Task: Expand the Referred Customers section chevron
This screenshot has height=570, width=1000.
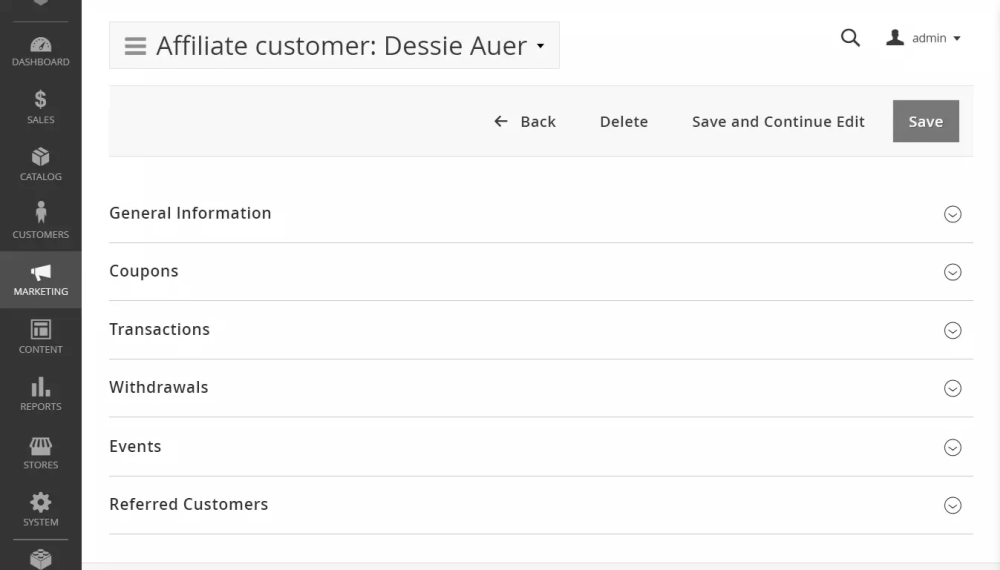Action: coord(953,505)
